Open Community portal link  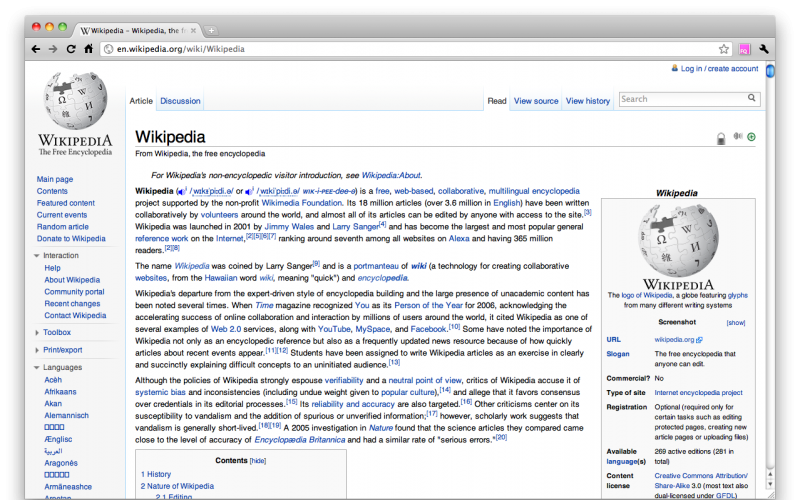[74, 292]
